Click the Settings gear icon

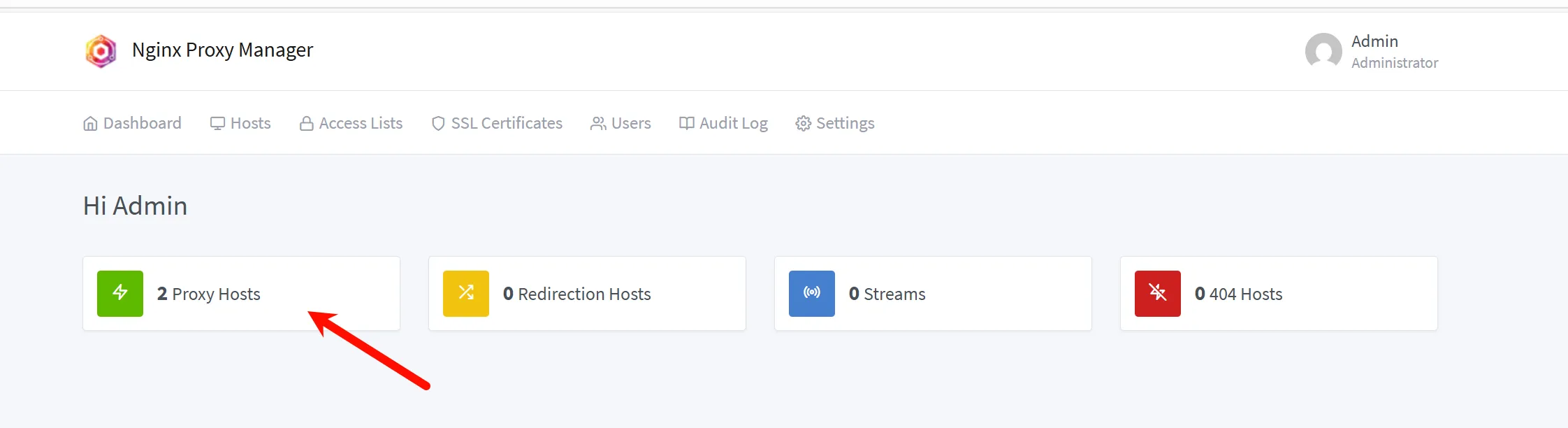pos(804,124)
